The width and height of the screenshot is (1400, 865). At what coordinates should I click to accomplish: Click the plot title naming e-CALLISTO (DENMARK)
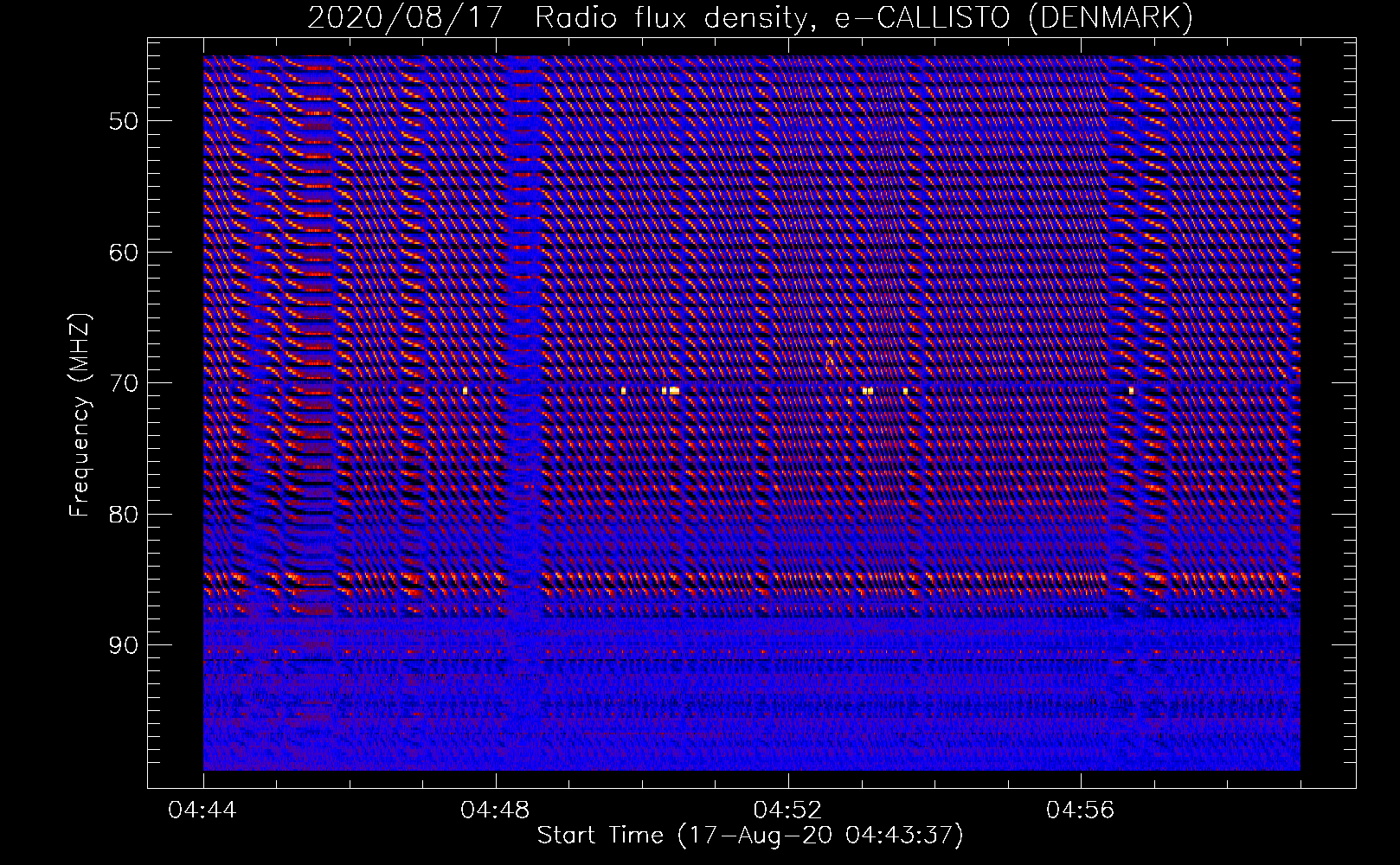[750, 18]
